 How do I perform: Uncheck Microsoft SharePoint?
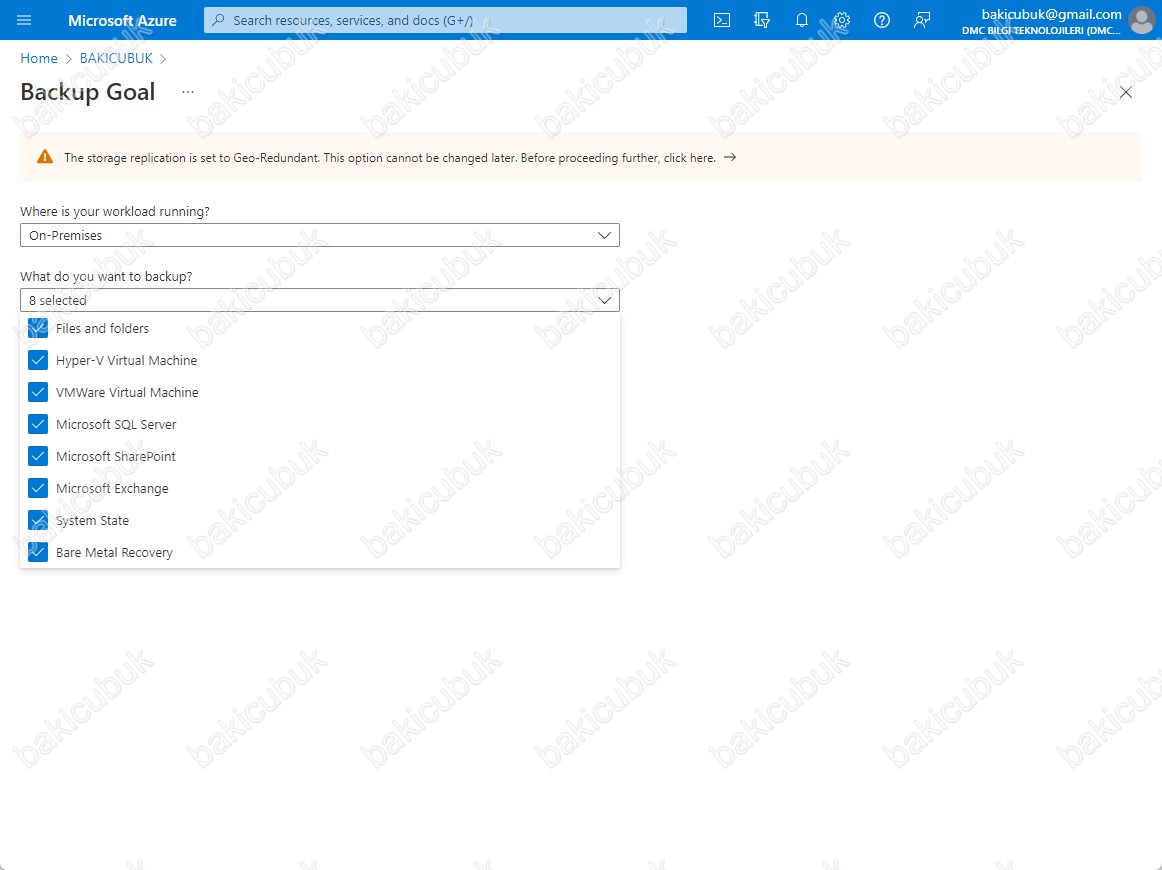(38, 456)
